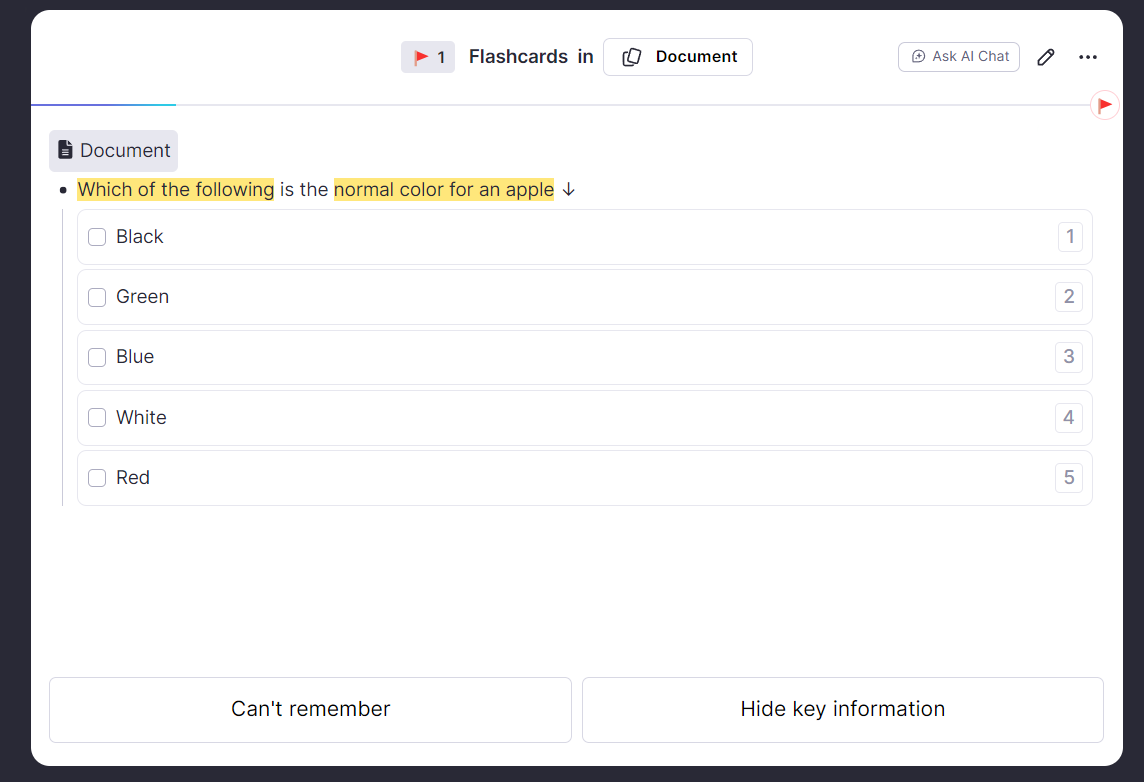Open the Document source button in header
Image resolution: width=1144 pixels, height=782 pixels.
click(678, 57)
